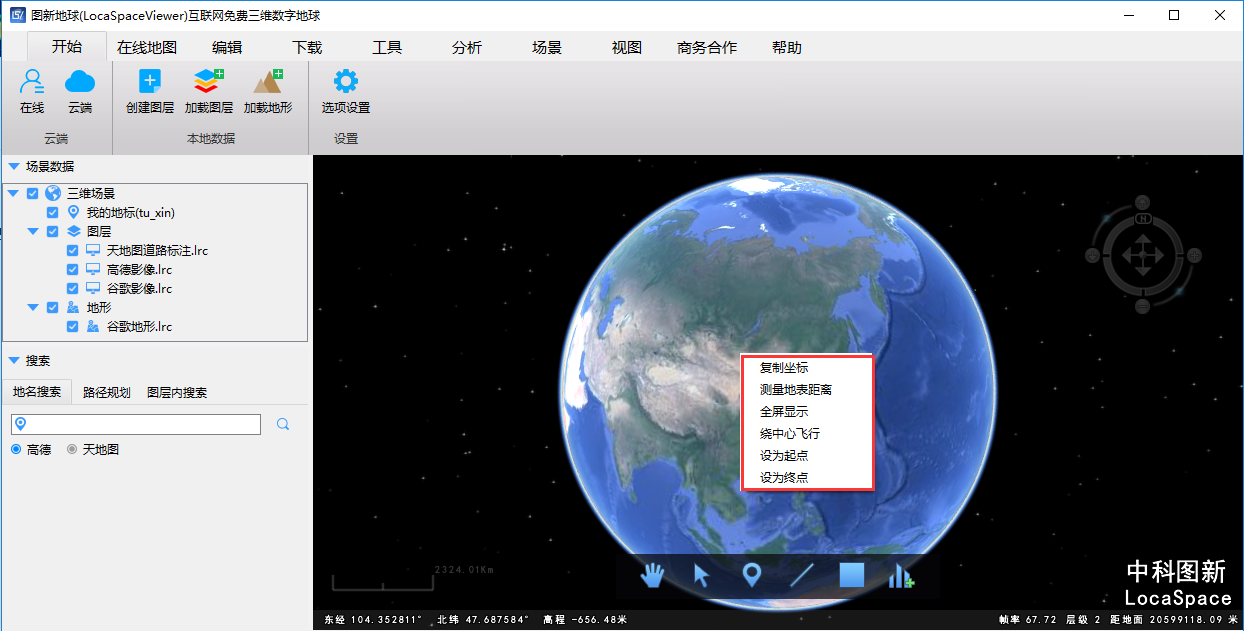Select the square polygon tool

click(851, 575)
